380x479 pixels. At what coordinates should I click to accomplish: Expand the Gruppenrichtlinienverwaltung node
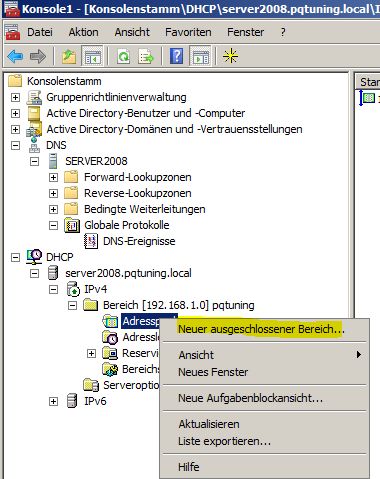pyautogui.click(x=15, y=97)
